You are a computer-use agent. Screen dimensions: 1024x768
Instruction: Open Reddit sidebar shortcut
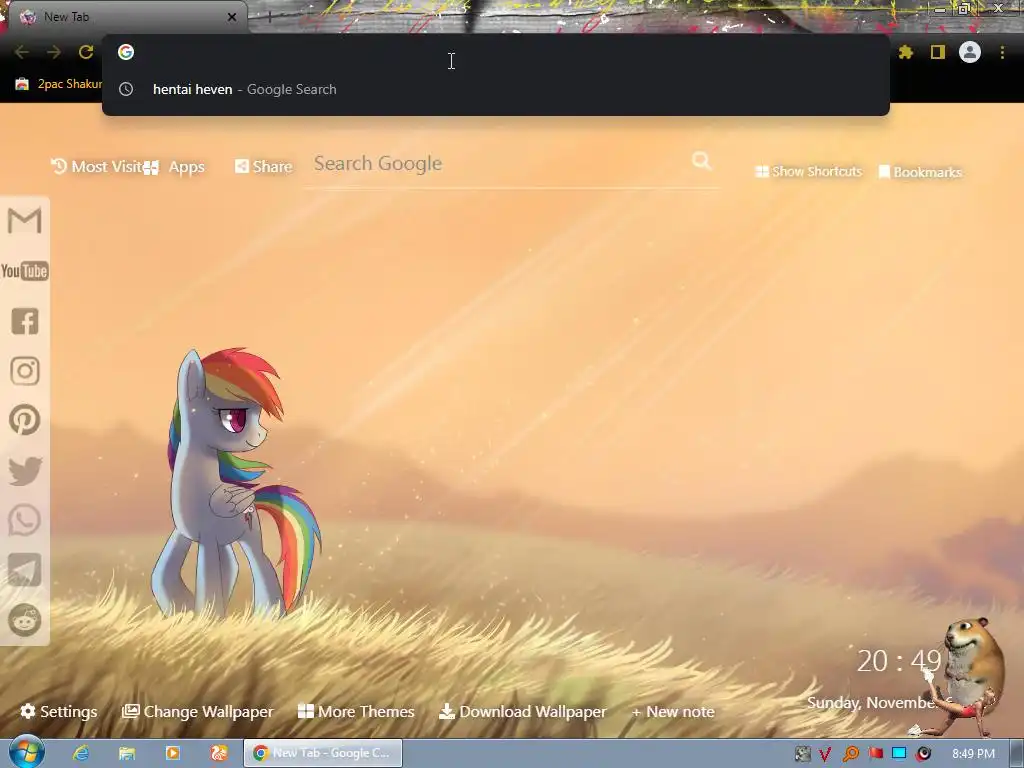pyautogui.click(x=25, y=620)
